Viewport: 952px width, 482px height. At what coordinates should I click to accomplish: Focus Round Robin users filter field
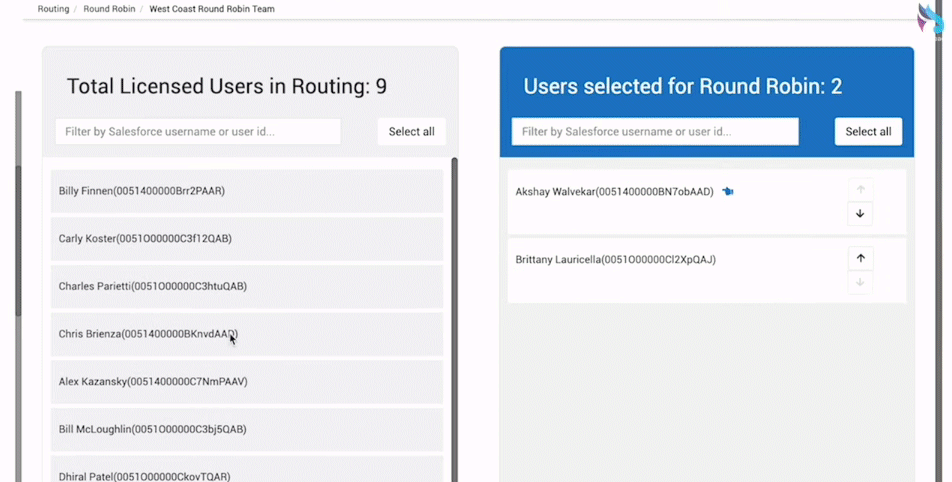point(655,132)
